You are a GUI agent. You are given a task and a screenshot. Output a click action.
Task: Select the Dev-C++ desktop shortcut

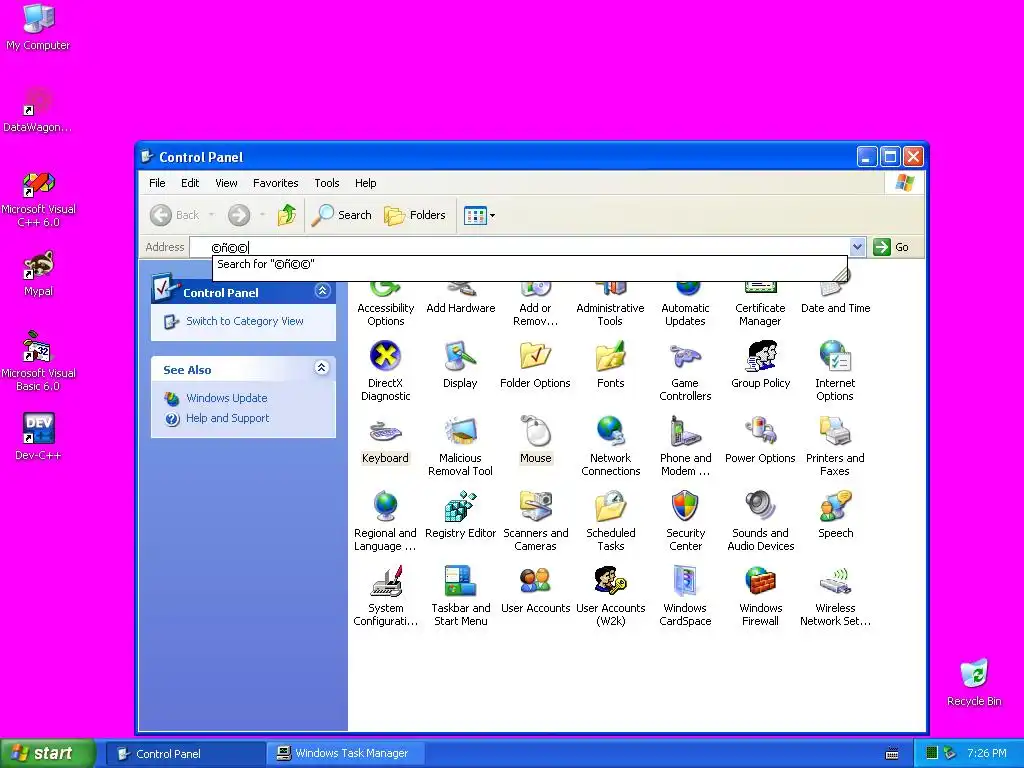[38, 436]
